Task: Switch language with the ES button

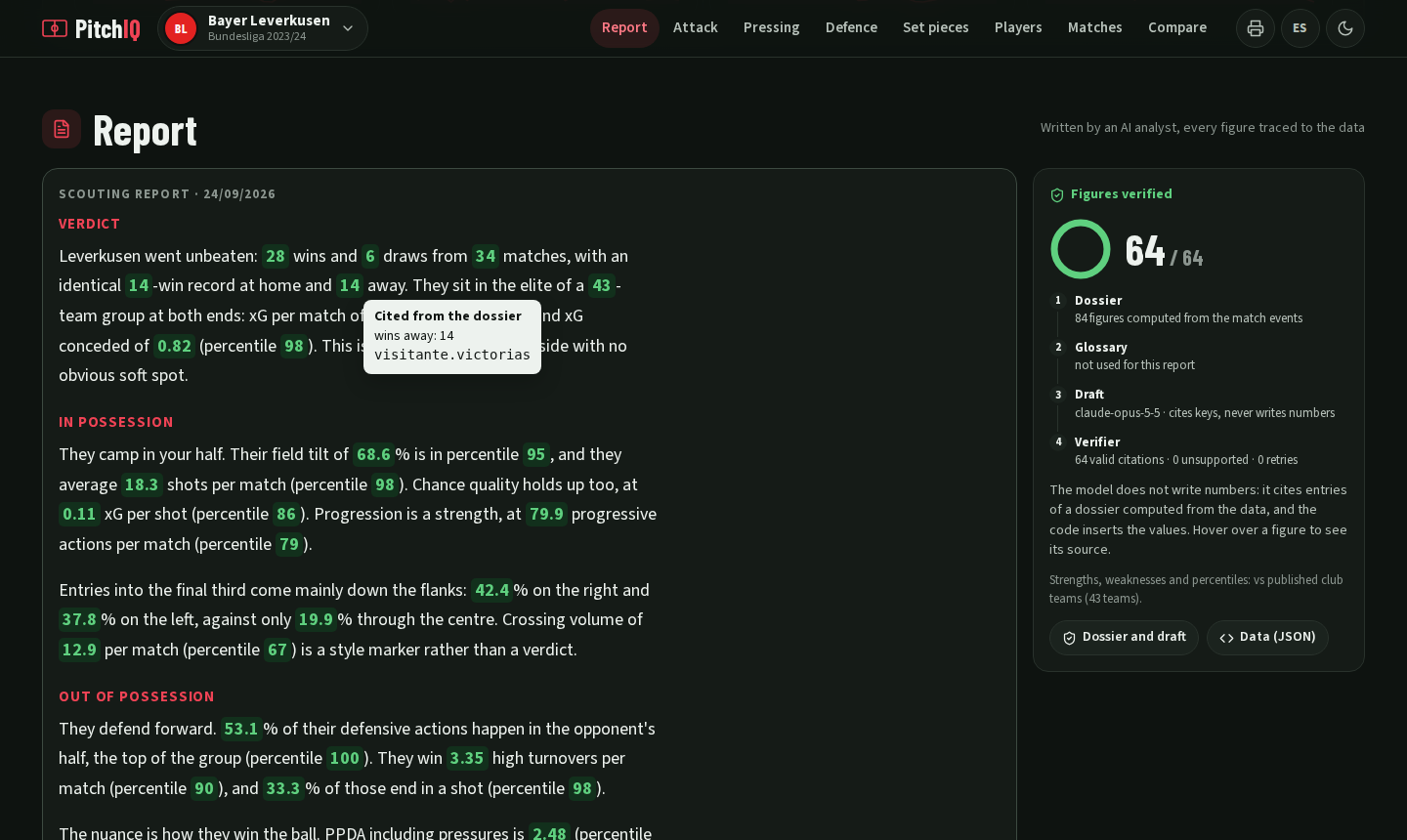Action: click(x=1300, y=28)
